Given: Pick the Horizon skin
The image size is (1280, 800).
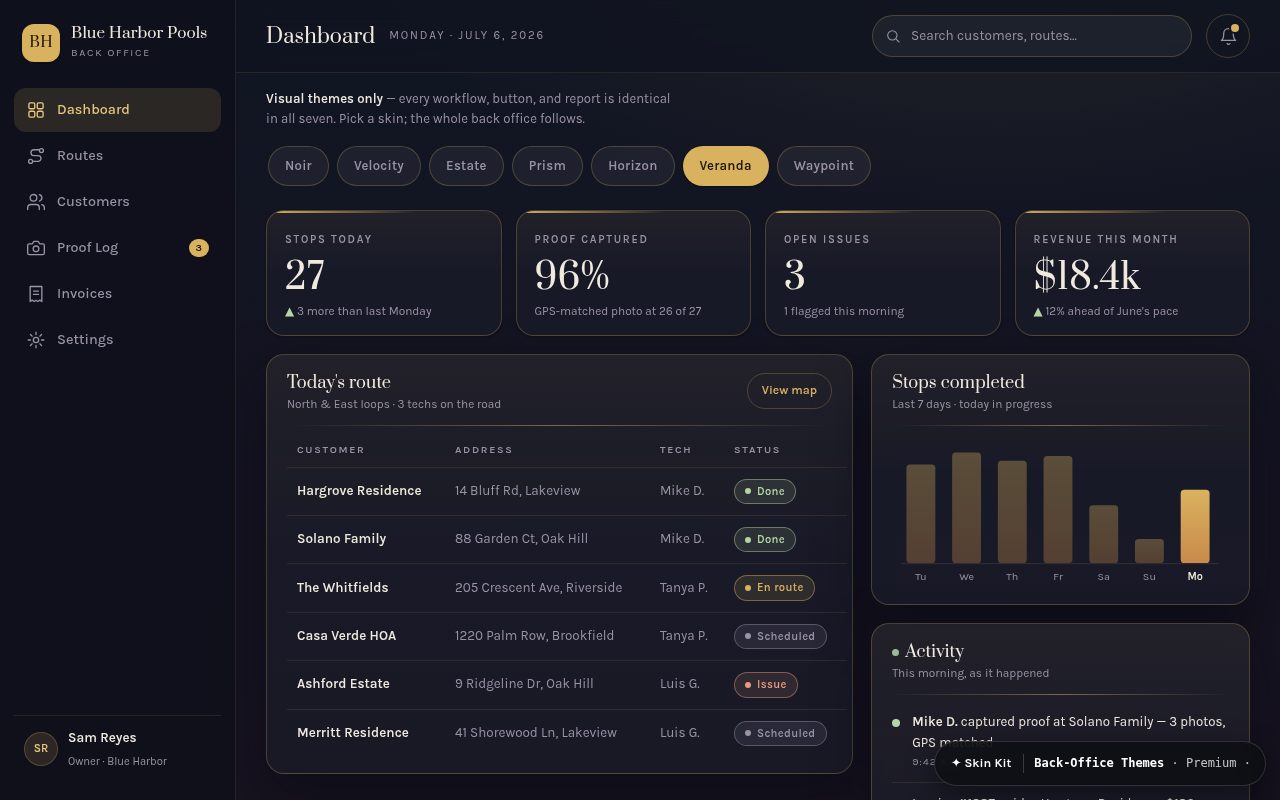Looking at the screenshot, I should 633,166.
